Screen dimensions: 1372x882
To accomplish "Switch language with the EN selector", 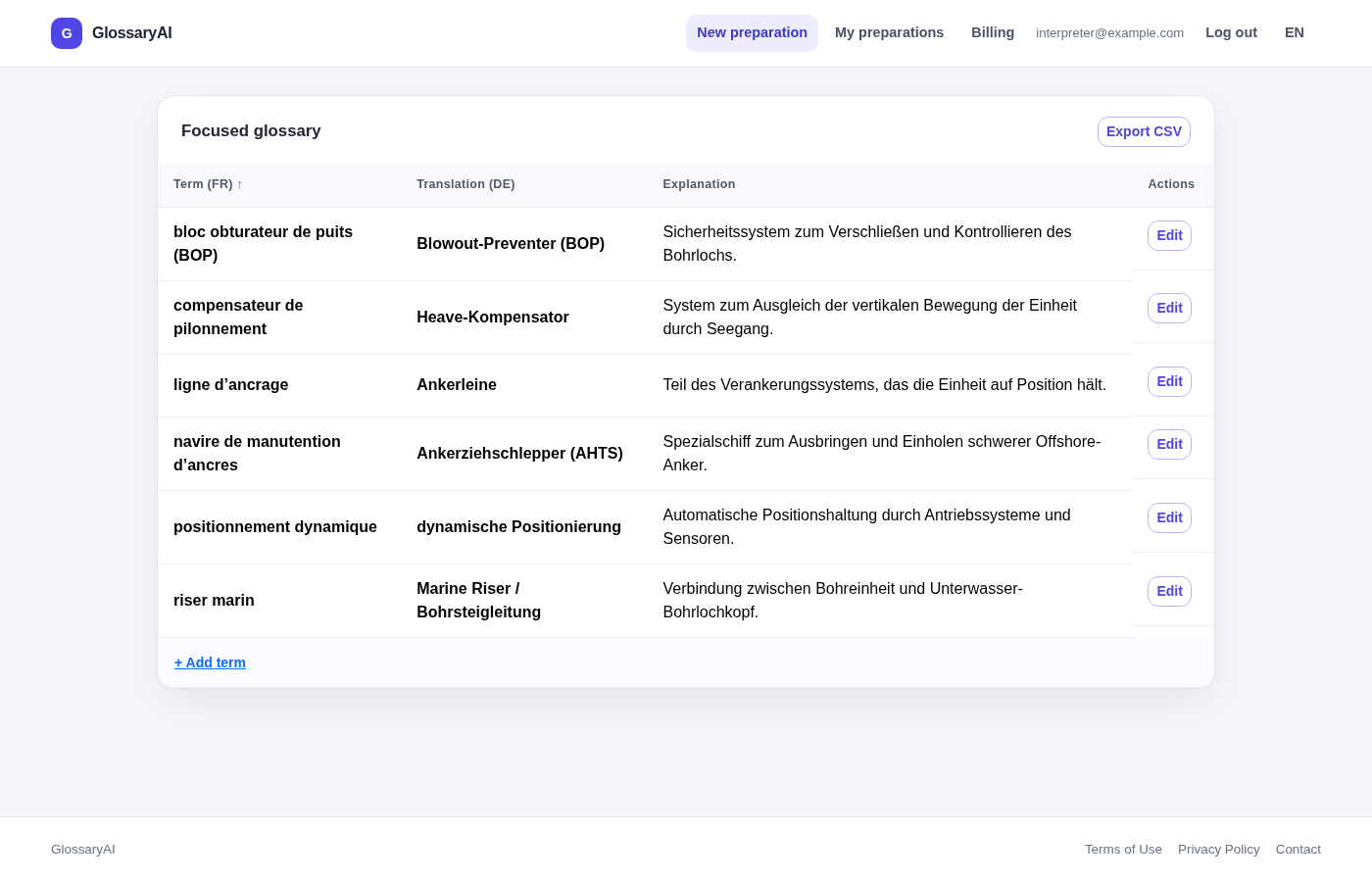I will point(1295,33).
